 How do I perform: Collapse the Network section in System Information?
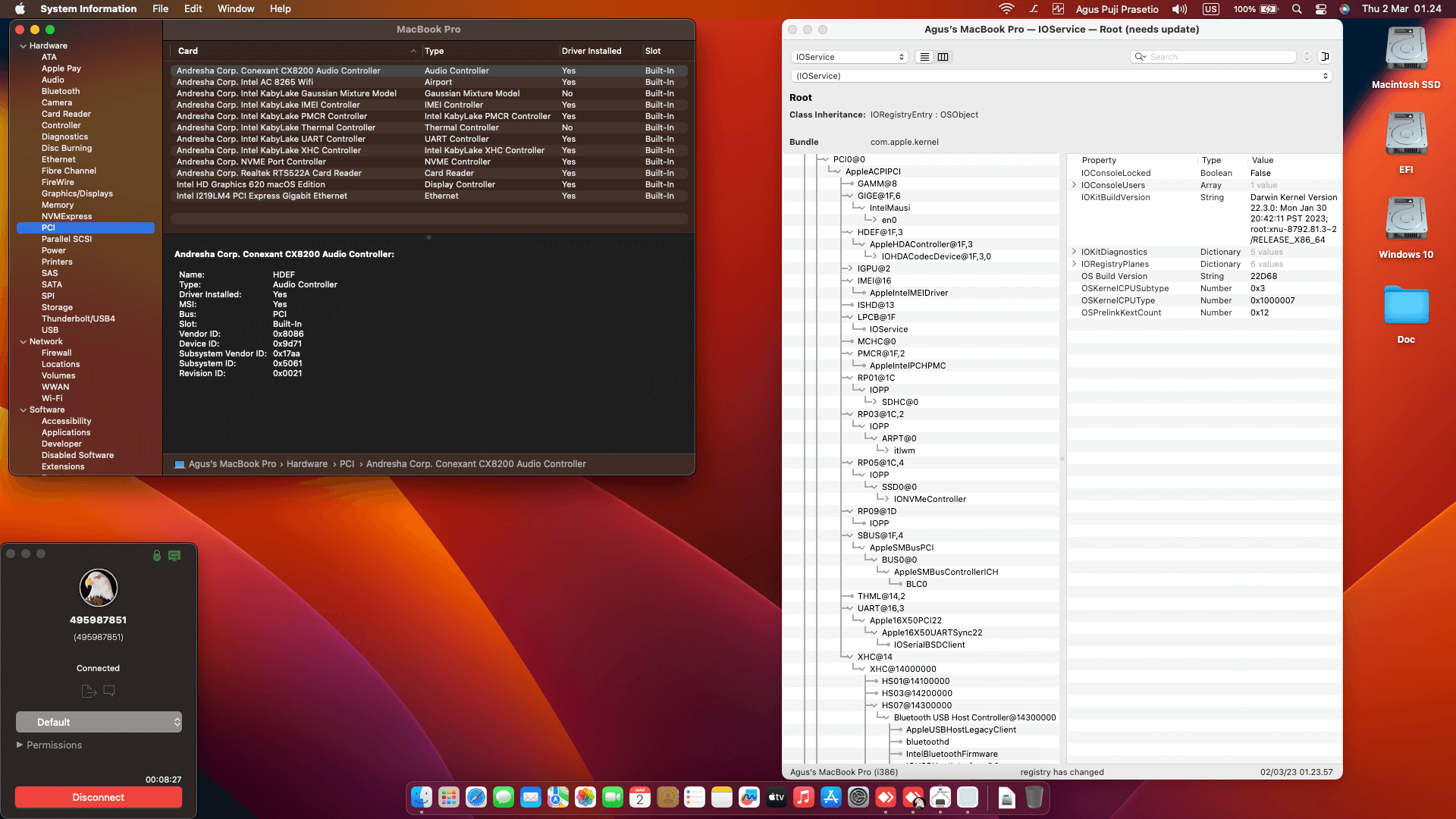[x=24, y=341]
